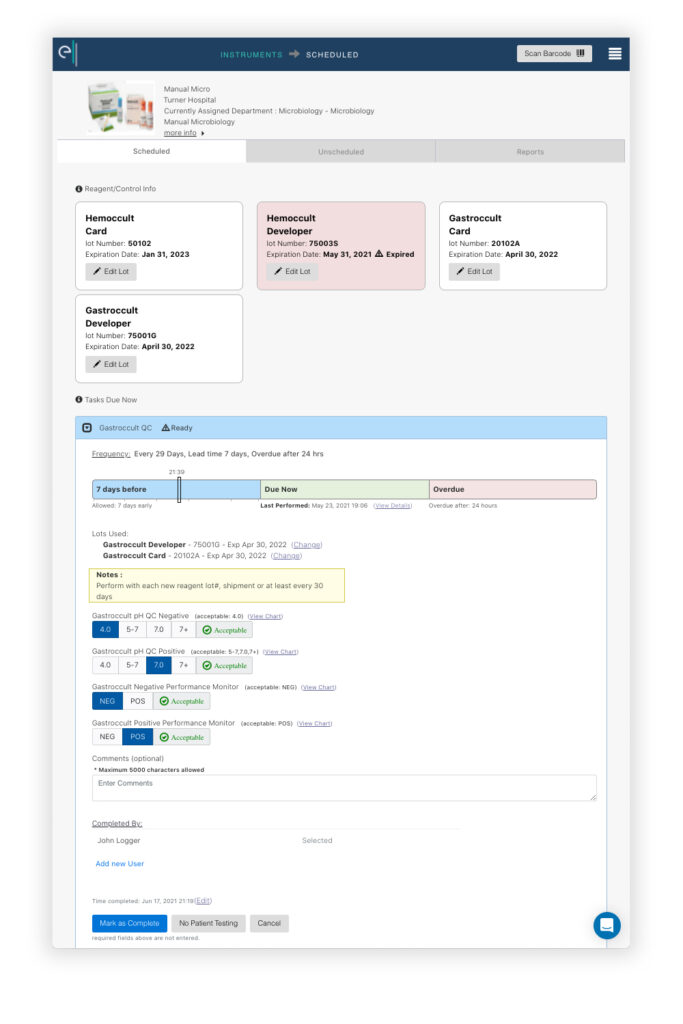
Task: Edit the time completed
Action: click(203, 901)
